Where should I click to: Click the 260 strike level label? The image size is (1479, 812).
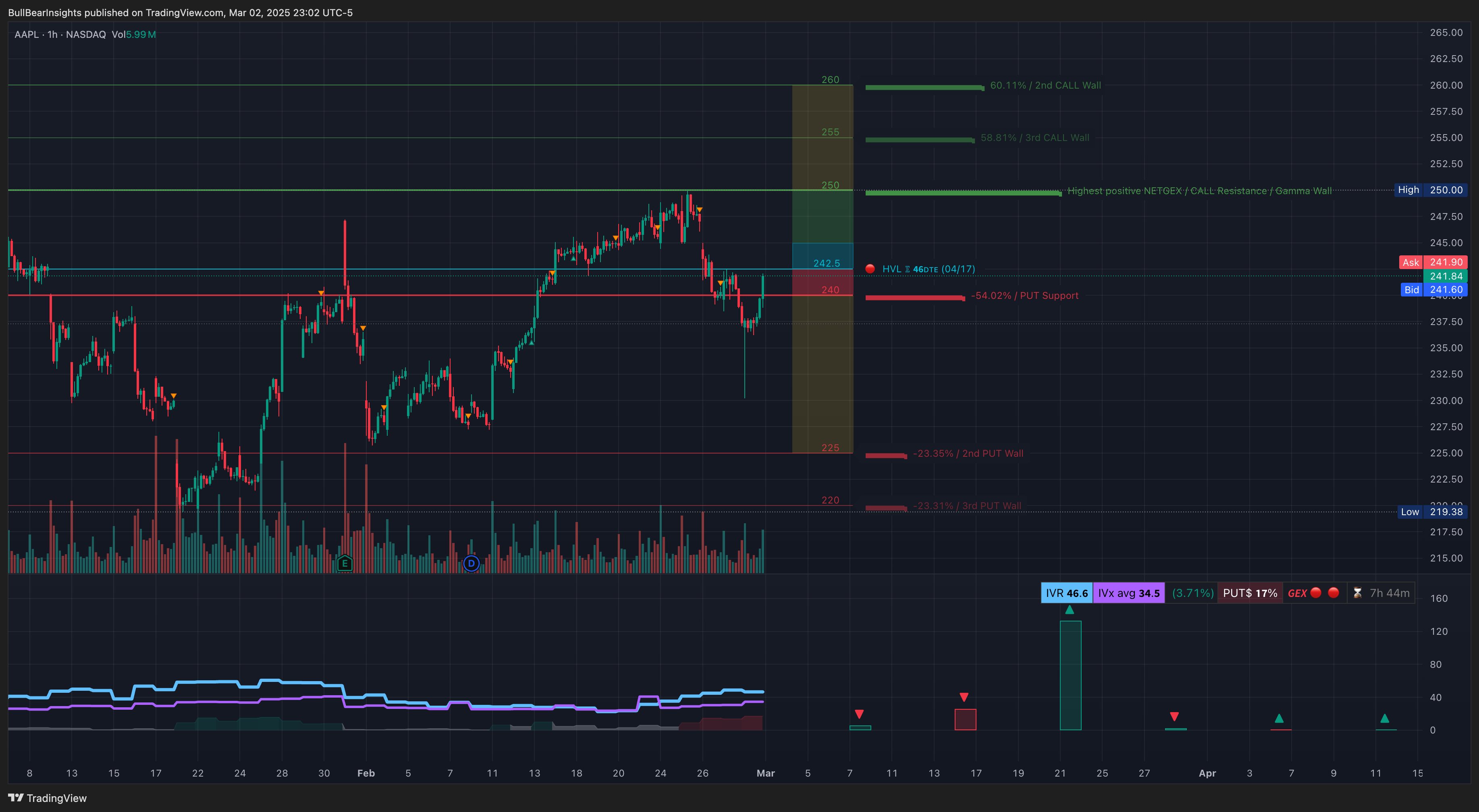830,79
